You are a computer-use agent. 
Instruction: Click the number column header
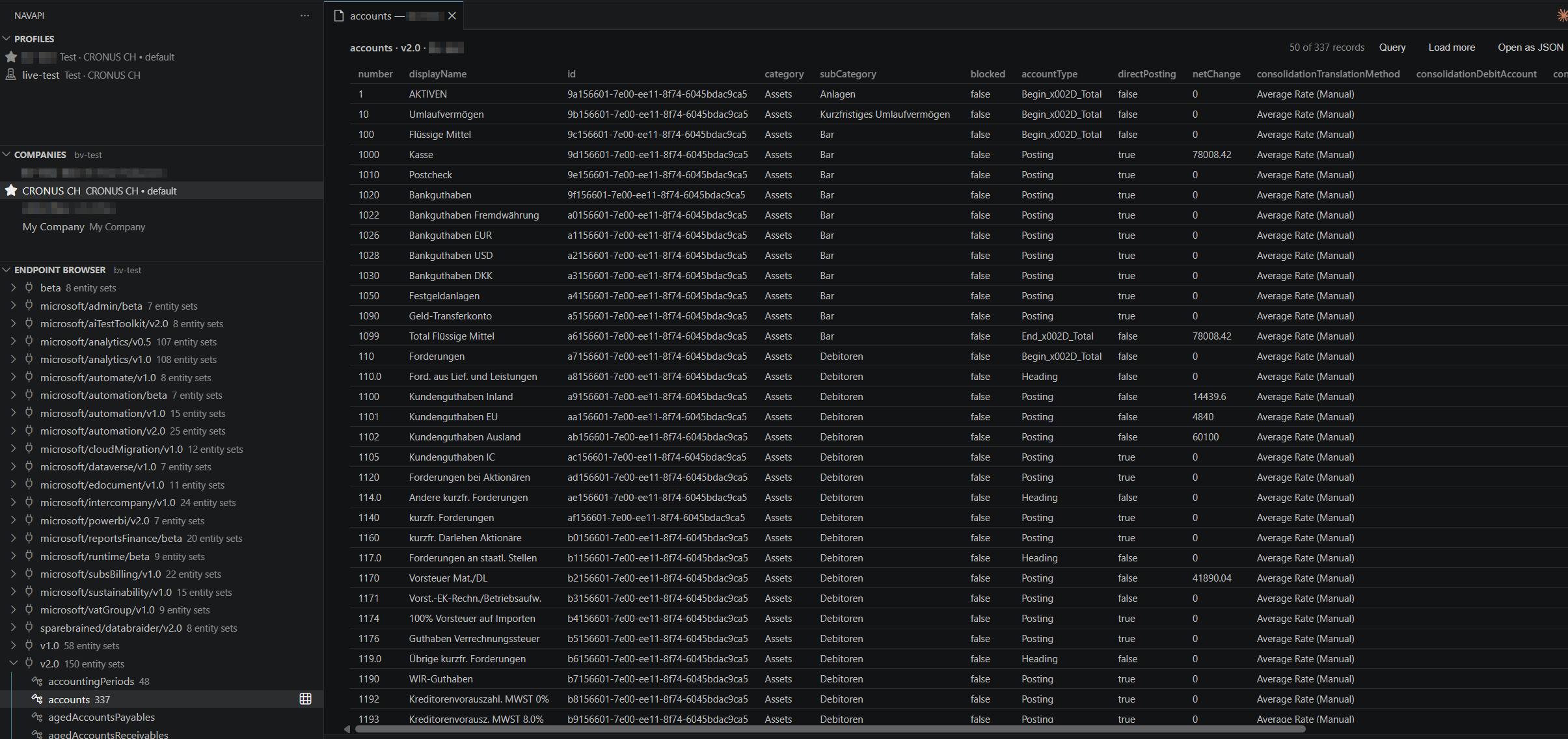pyautogui.click(x=375, y=74)
